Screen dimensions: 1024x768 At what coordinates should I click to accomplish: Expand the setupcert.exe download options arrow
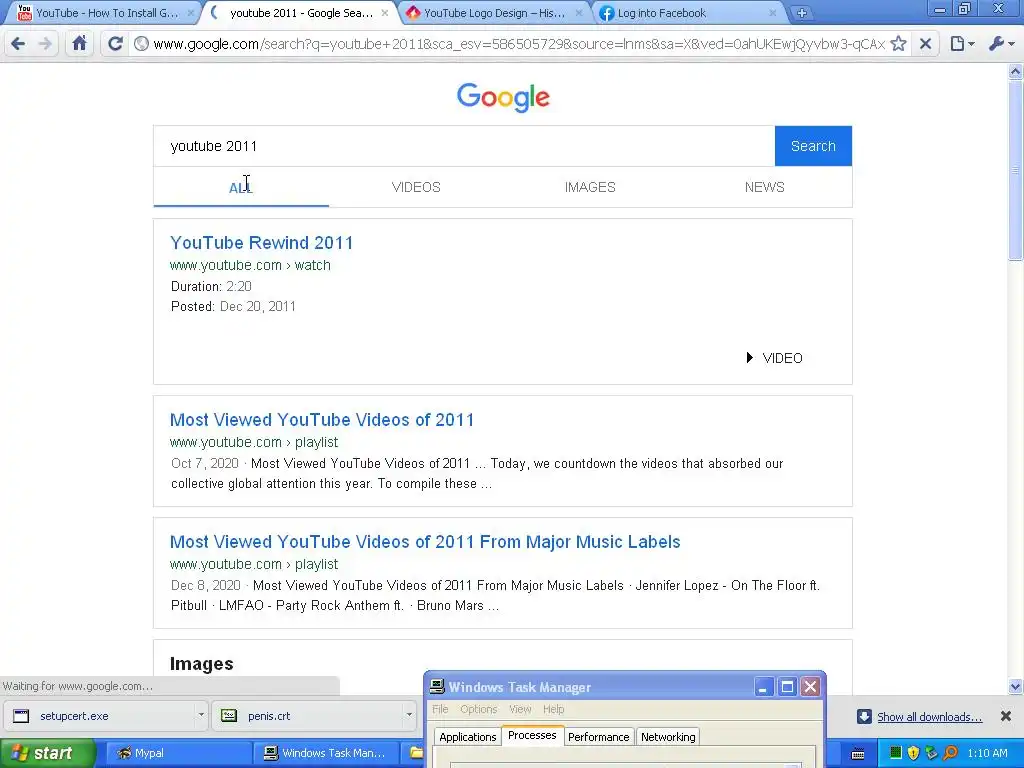point(201,715)
